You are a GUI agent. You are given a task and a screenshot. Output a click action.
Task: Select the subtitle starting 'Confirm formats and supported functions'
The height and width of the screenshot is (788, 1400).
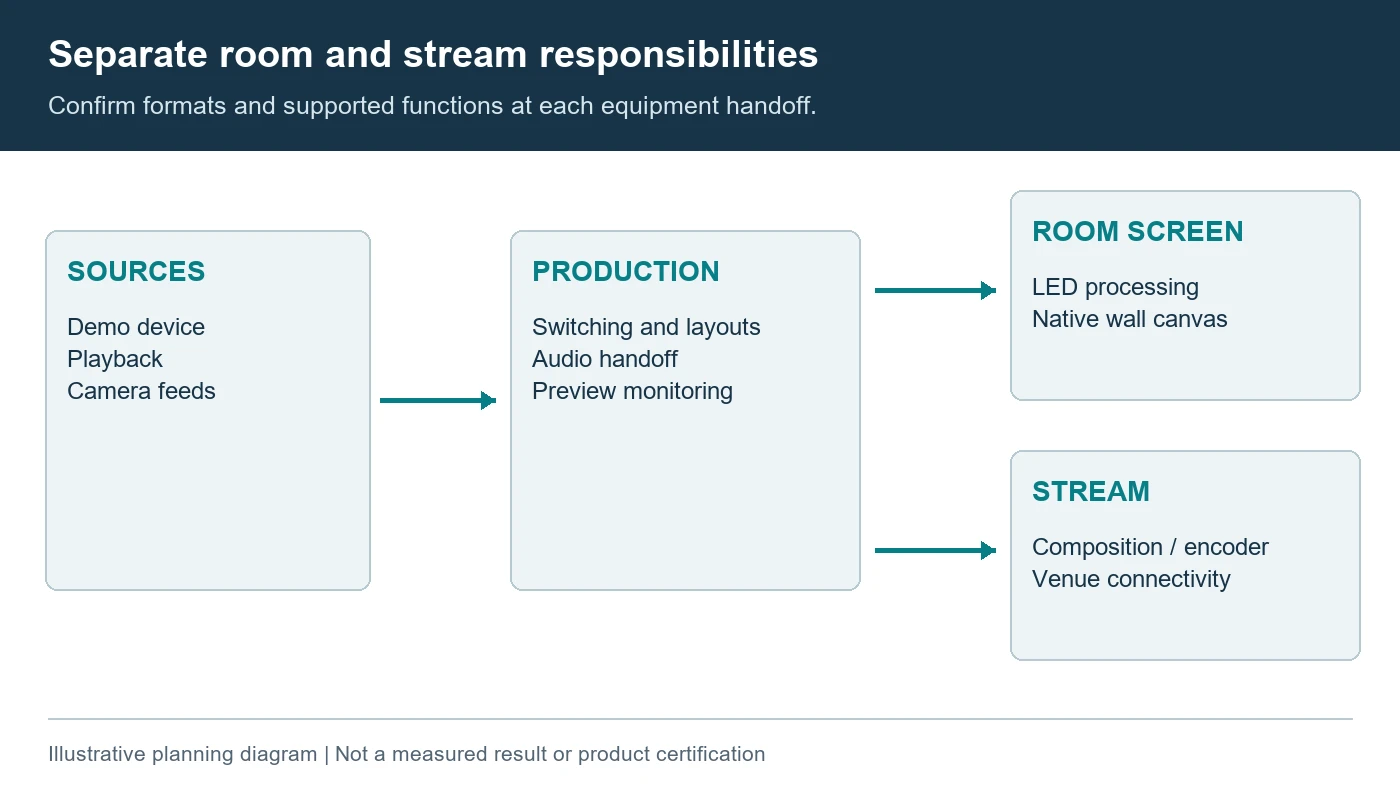[x=432, y=106]
